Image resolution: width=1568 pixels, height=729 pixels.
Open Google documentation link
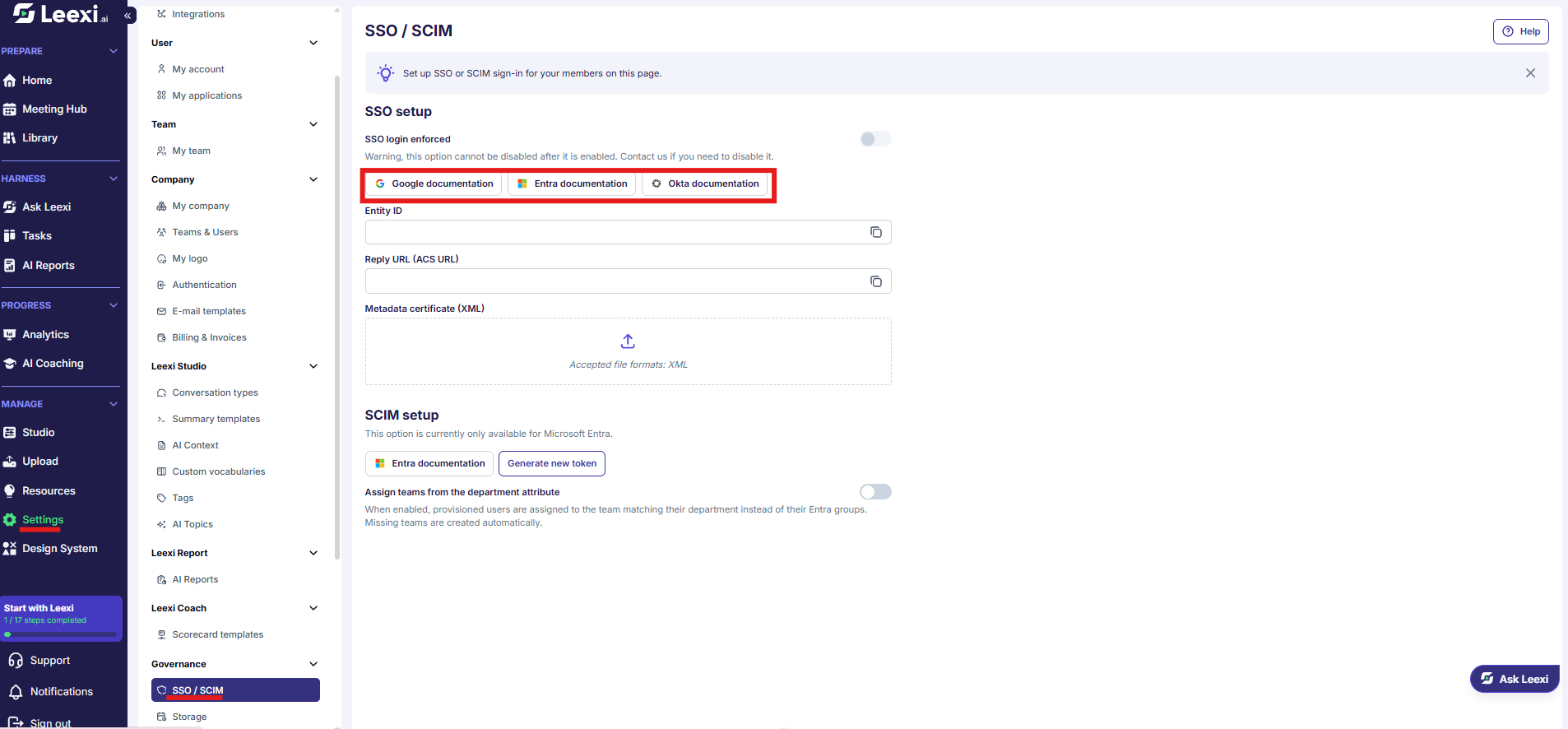434,183
